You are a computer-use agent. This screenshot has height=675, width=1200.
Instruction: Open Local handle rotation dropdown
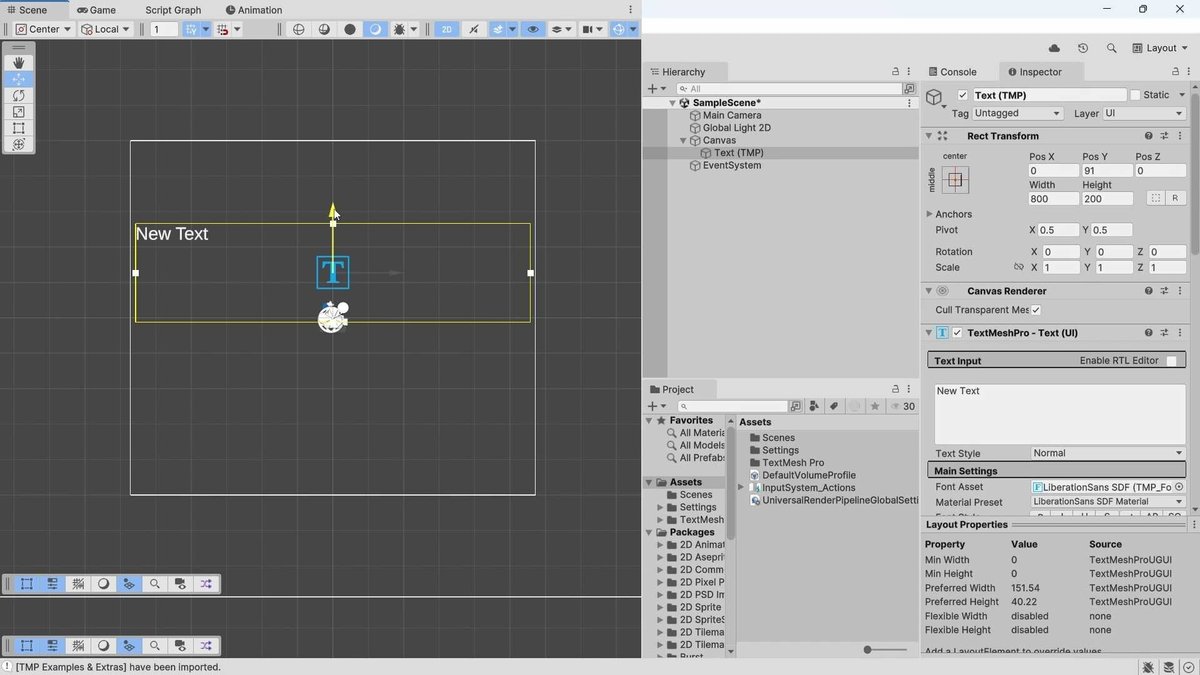tap(106, 29)
